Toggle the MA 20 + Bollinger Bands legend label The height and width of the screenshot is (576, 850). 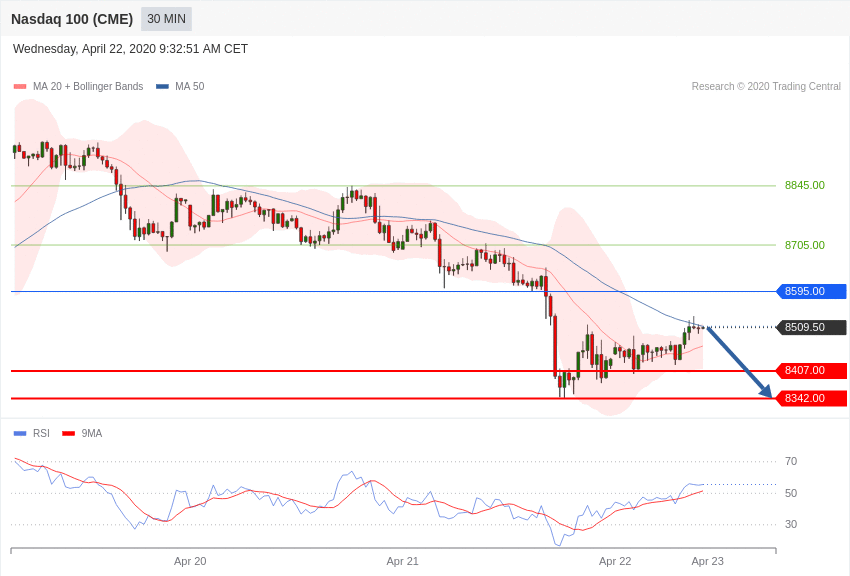point(88,87)
